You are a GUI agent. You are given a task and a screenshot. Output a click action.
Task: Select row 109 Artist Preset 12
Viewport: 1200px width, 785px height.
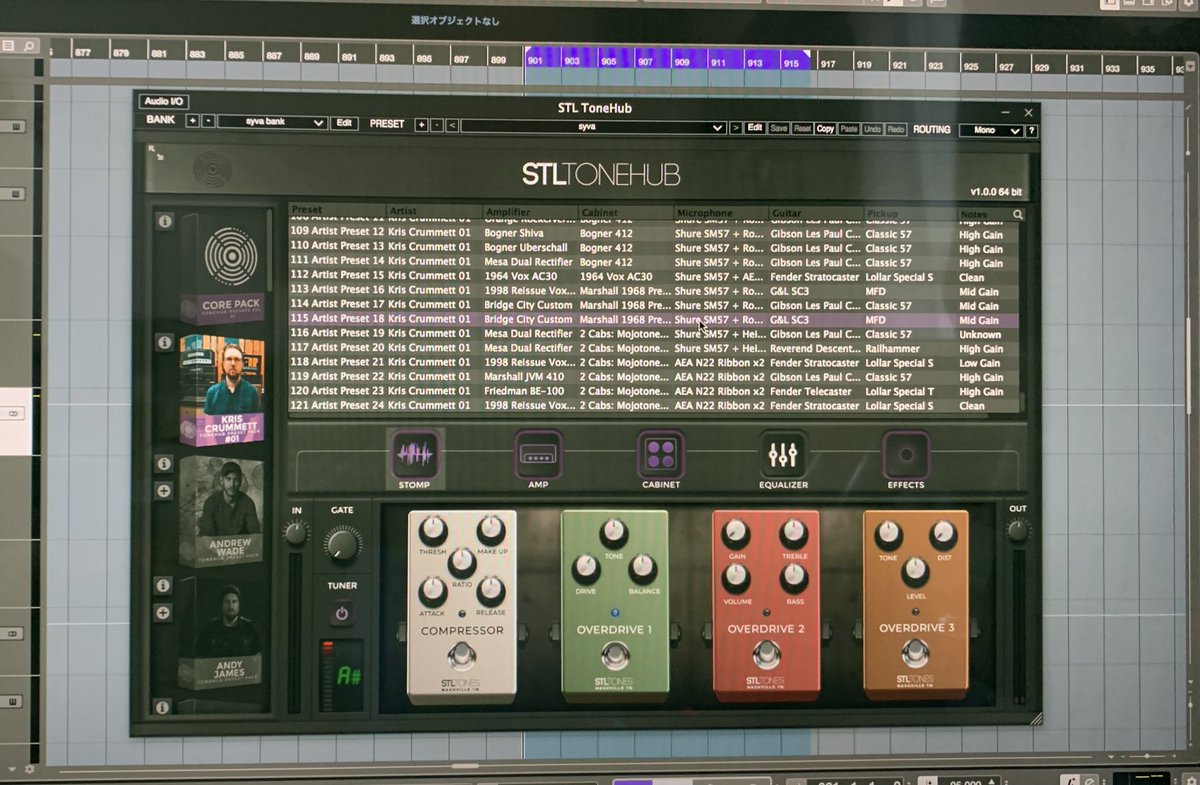[x=653, y=233]
